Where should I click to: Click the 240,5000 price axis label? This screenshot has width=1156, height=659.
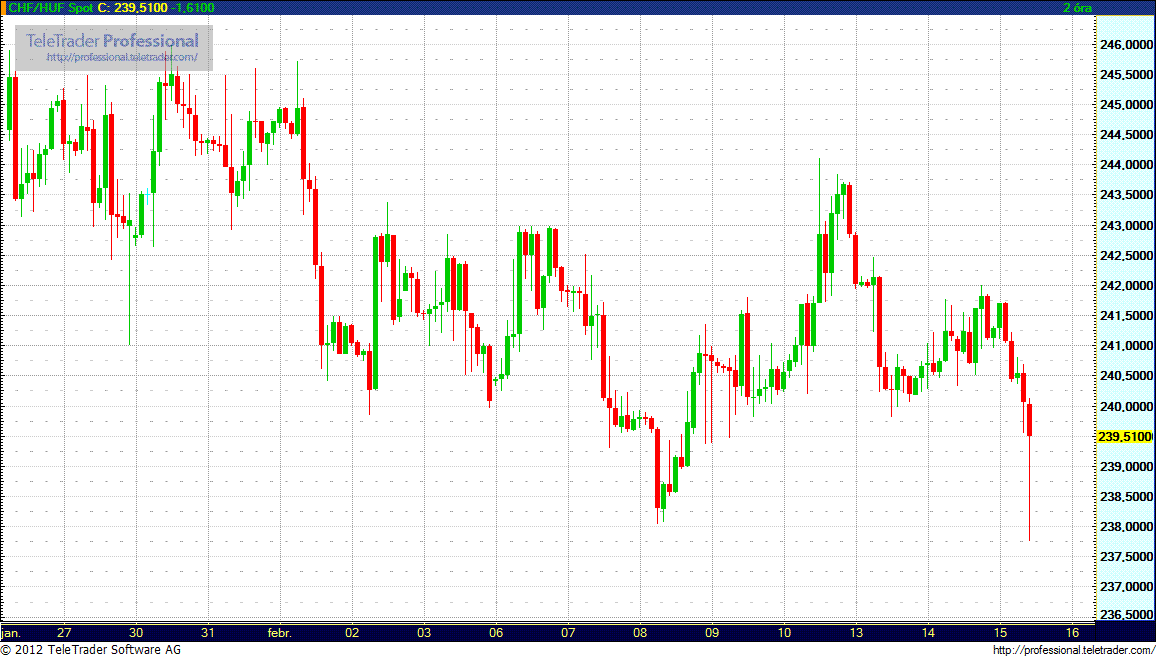coord(1125,376)
